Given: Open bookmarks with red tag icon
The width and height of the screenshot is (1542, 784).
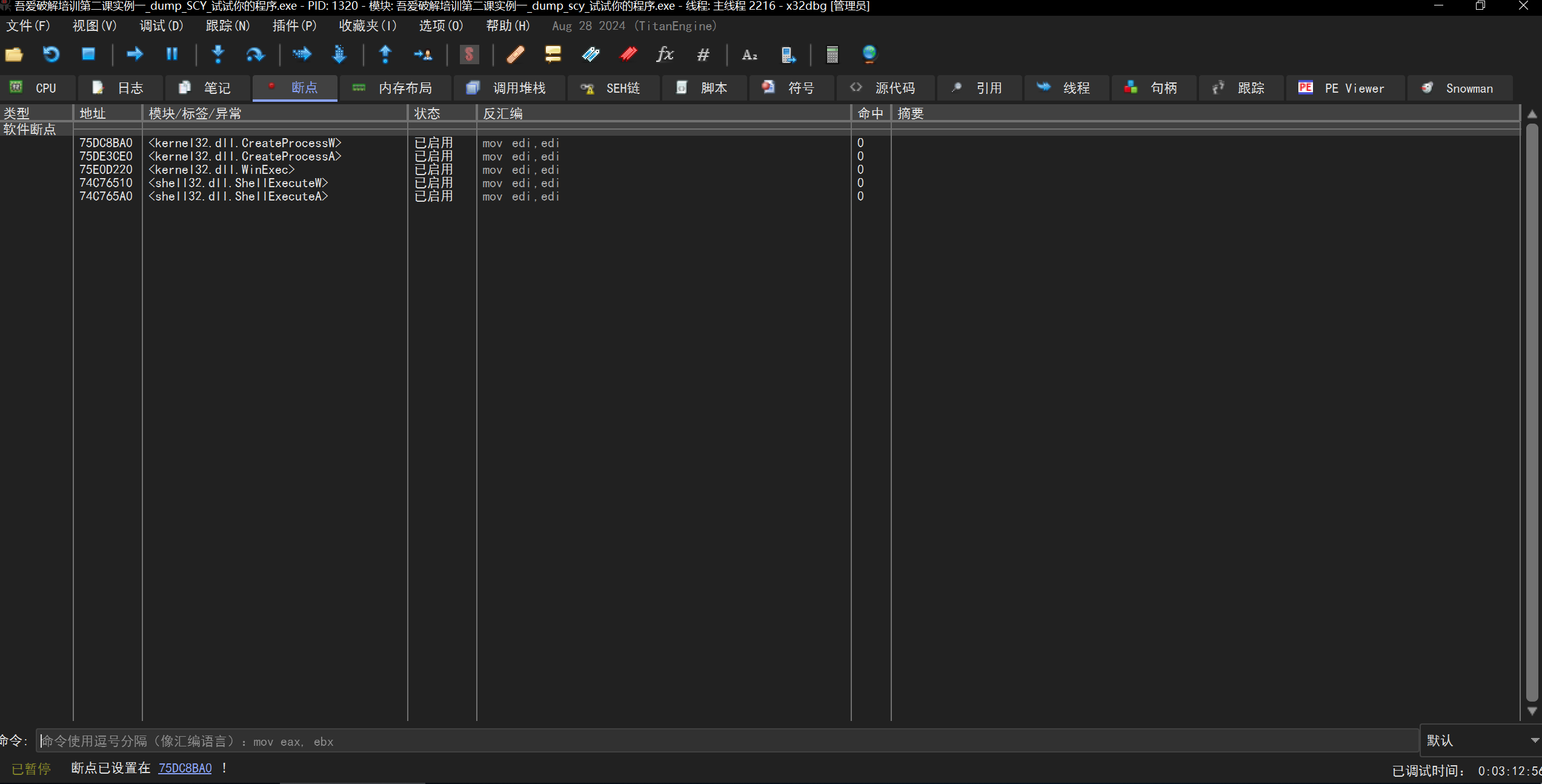Looking at the screenshot, I should point(628,55).
